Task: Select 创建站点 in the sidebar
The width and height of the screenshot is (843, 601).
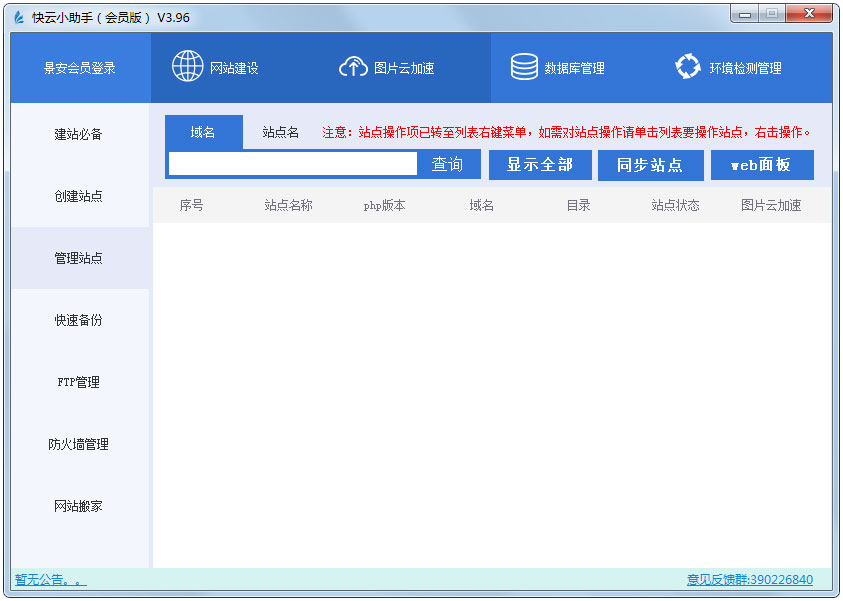Action: pyautogui.click(x=79, y=196)
